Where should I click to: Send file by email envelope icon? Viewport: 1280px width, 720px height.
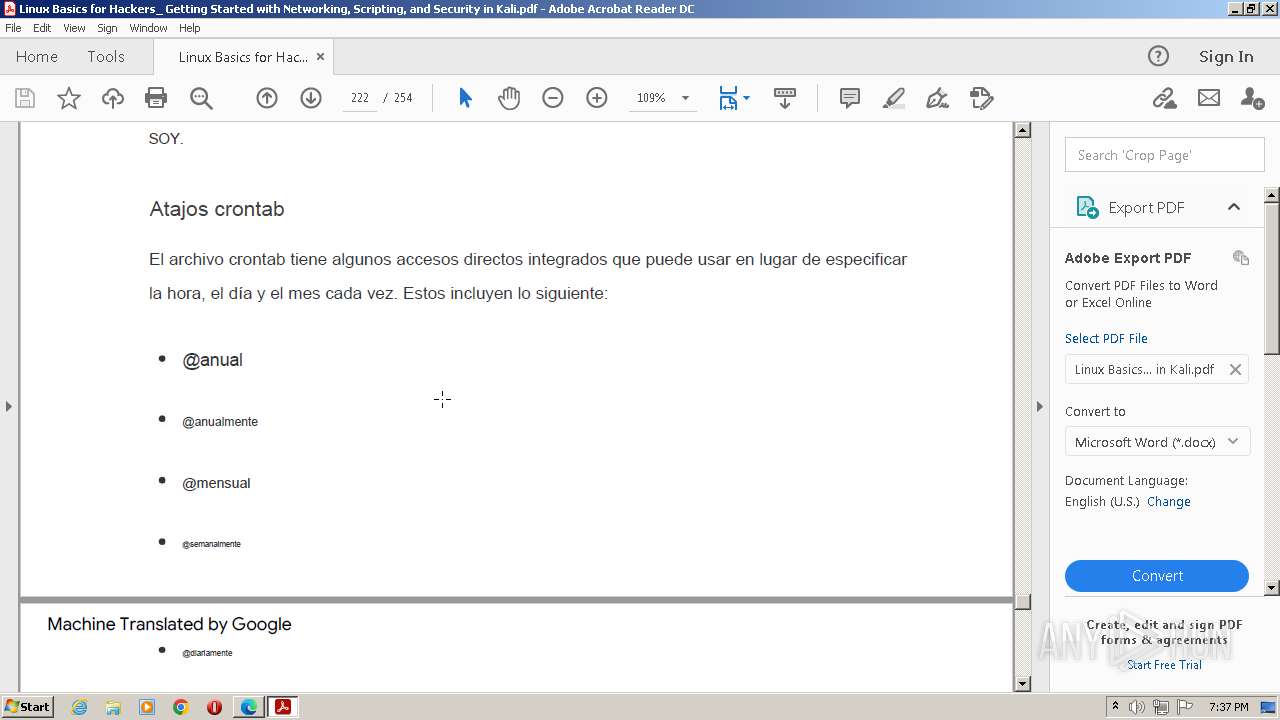click(x=1209, y=98)
